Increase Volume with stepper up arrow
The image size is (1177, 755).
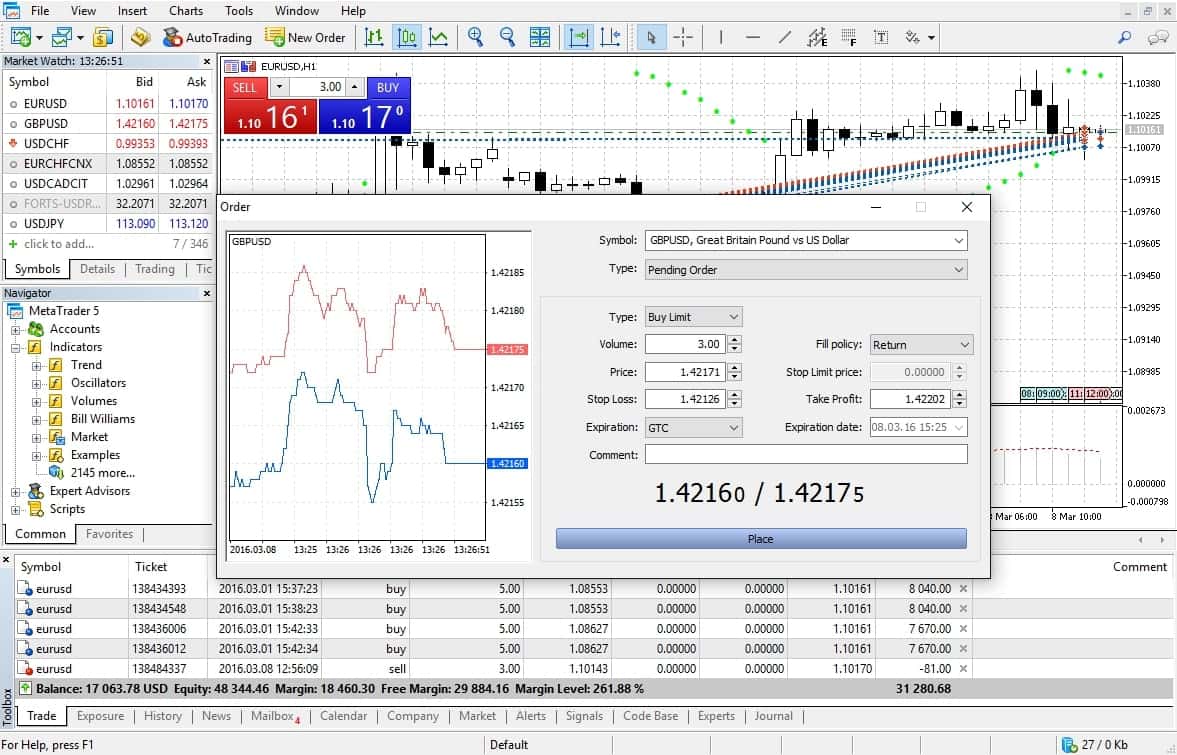point(734,340)
